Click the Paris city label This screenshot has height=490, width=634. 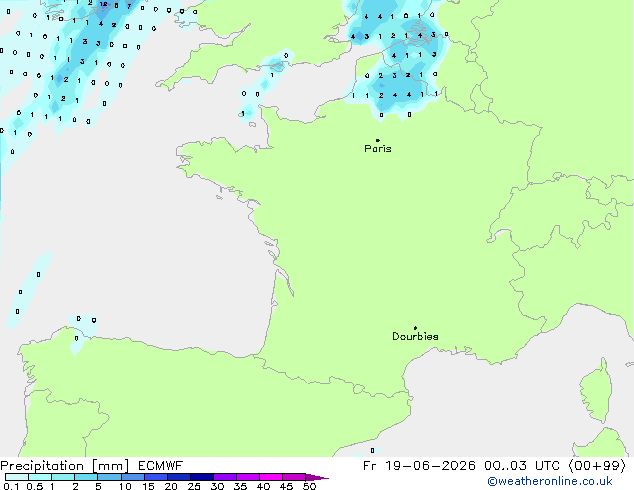tap(378, 149)
